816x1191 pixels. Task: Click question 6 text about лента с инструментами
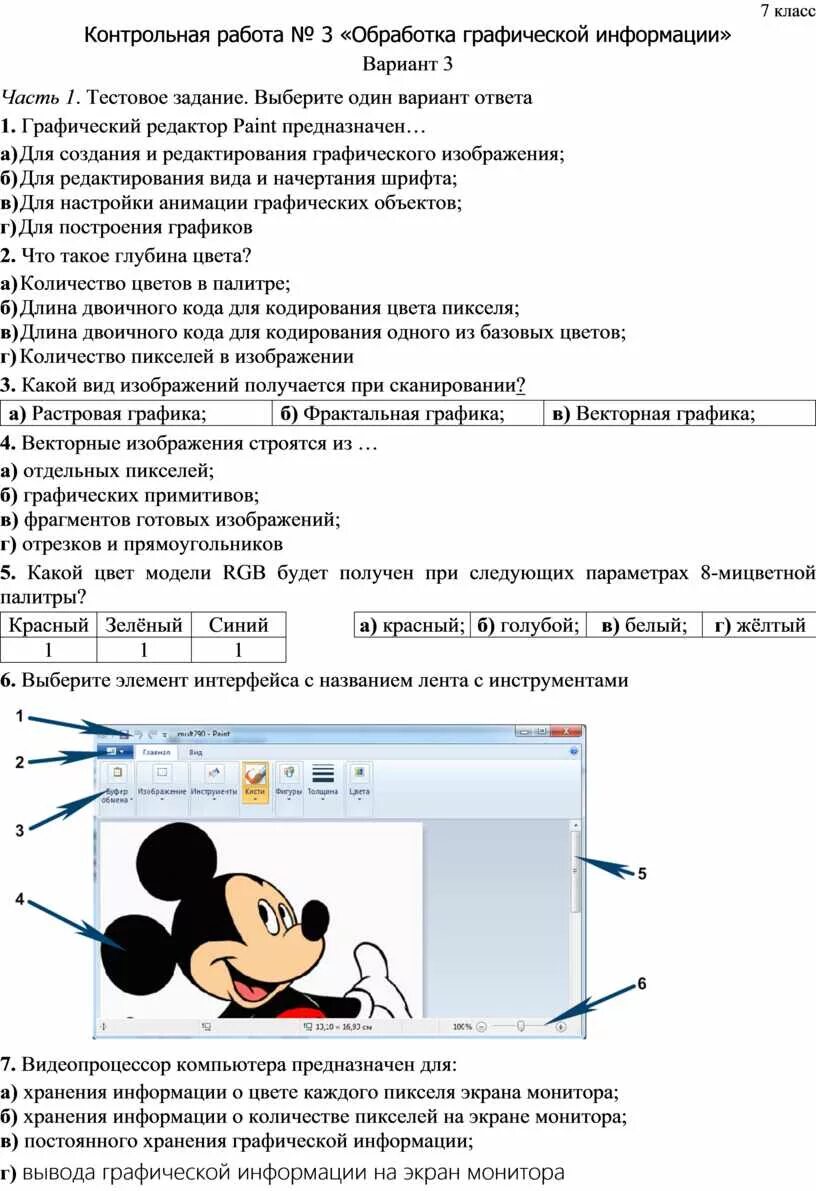tap(315, 681)
